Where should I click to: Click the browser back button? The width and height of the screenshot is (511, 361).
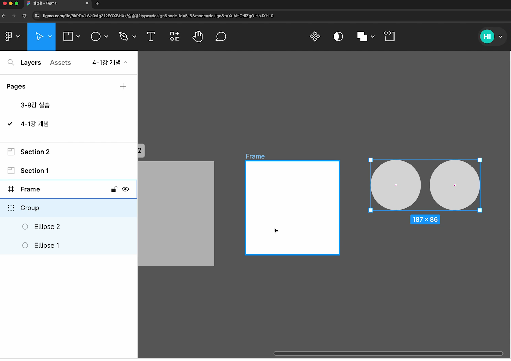(x=4, y=16)
